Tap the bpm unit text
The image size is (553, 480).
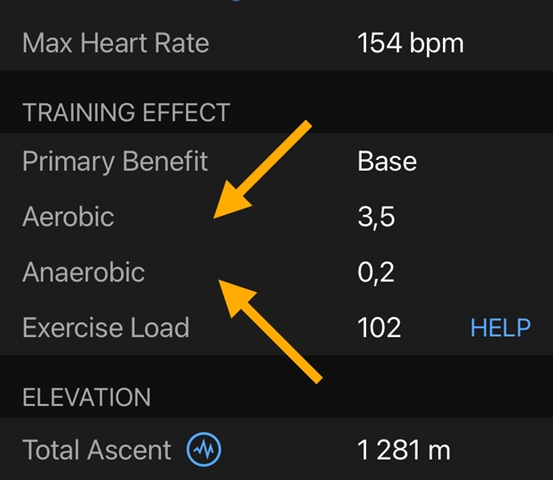tap(437, 44)
